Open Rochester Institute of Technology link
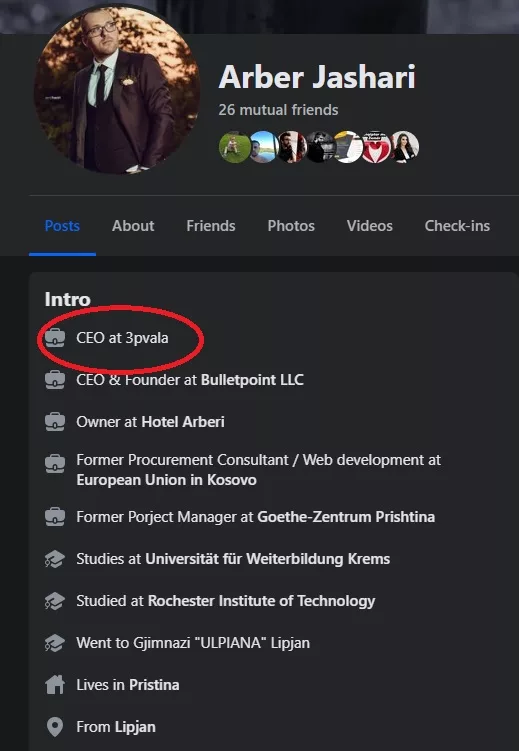This screenshot has height=751, width=519. (x=261, y=601)
